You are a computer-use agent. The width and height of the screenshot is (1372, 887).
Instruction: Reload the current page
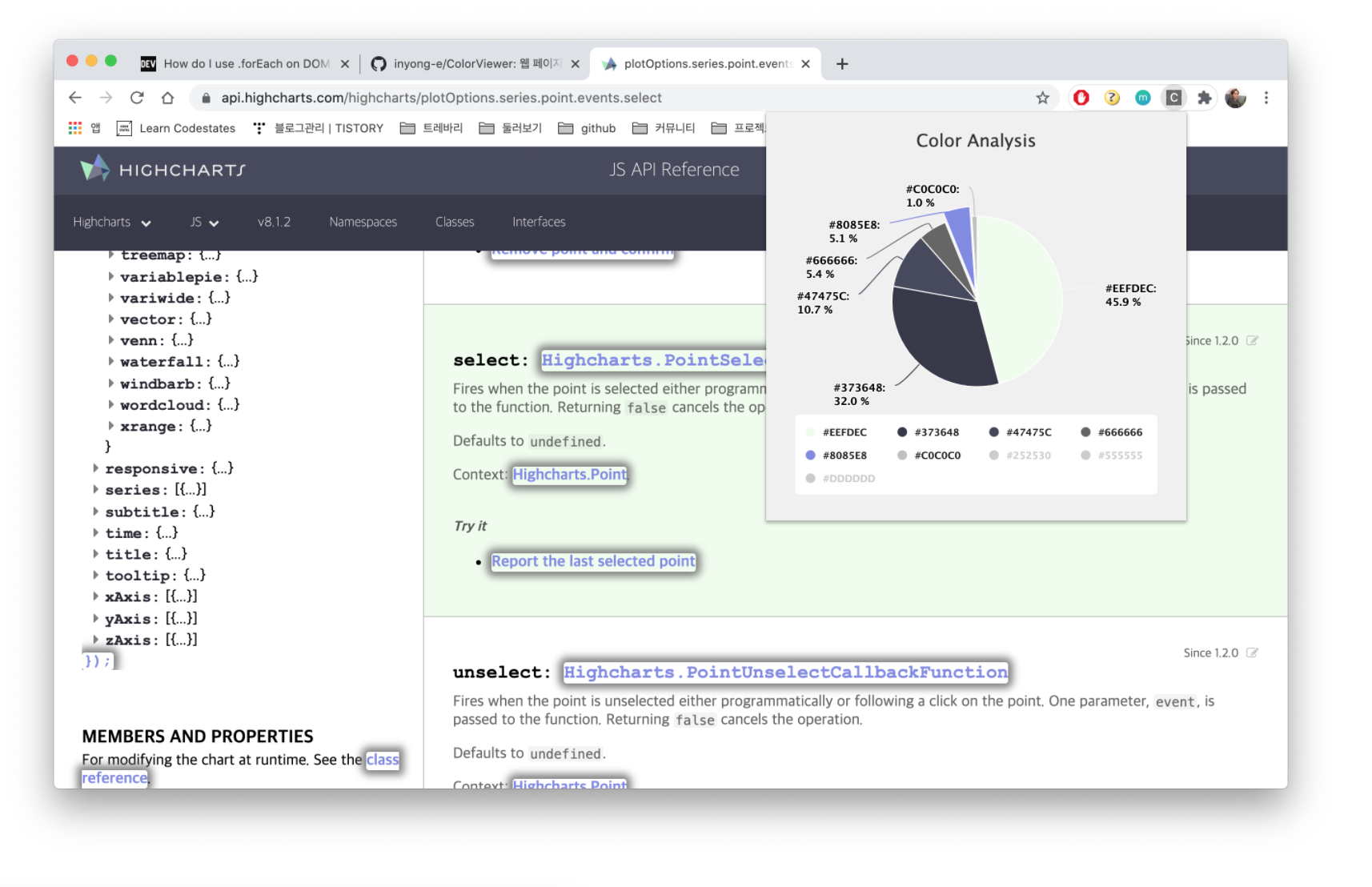pyautogui.click(x=137, y=98)
